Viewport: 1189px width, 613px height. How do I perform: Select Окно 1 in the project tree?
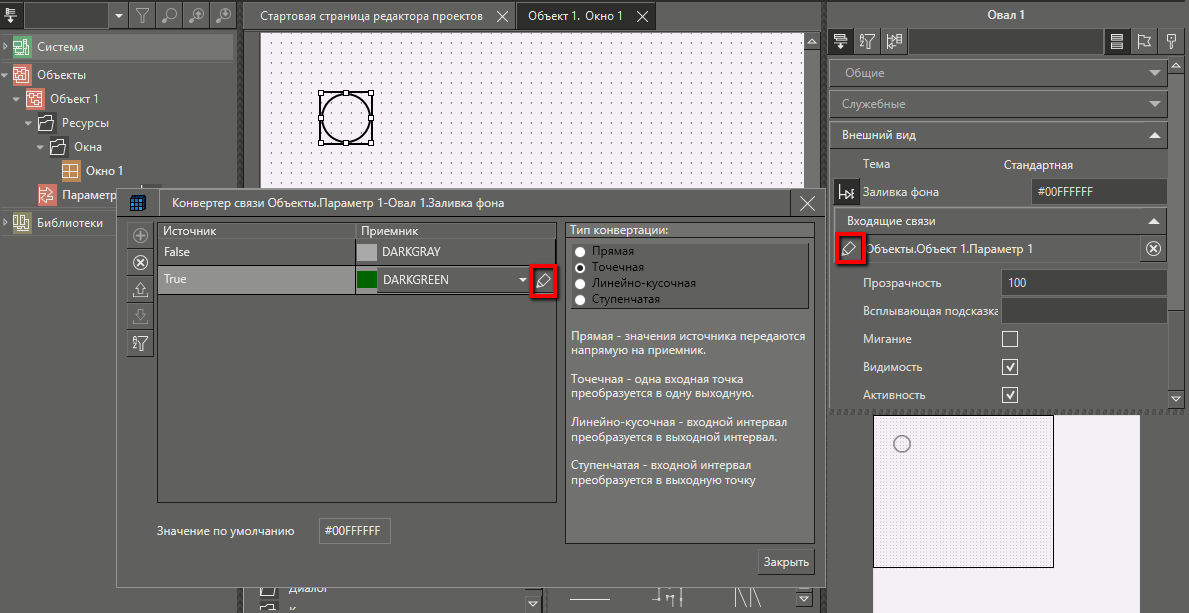[104, 171]
